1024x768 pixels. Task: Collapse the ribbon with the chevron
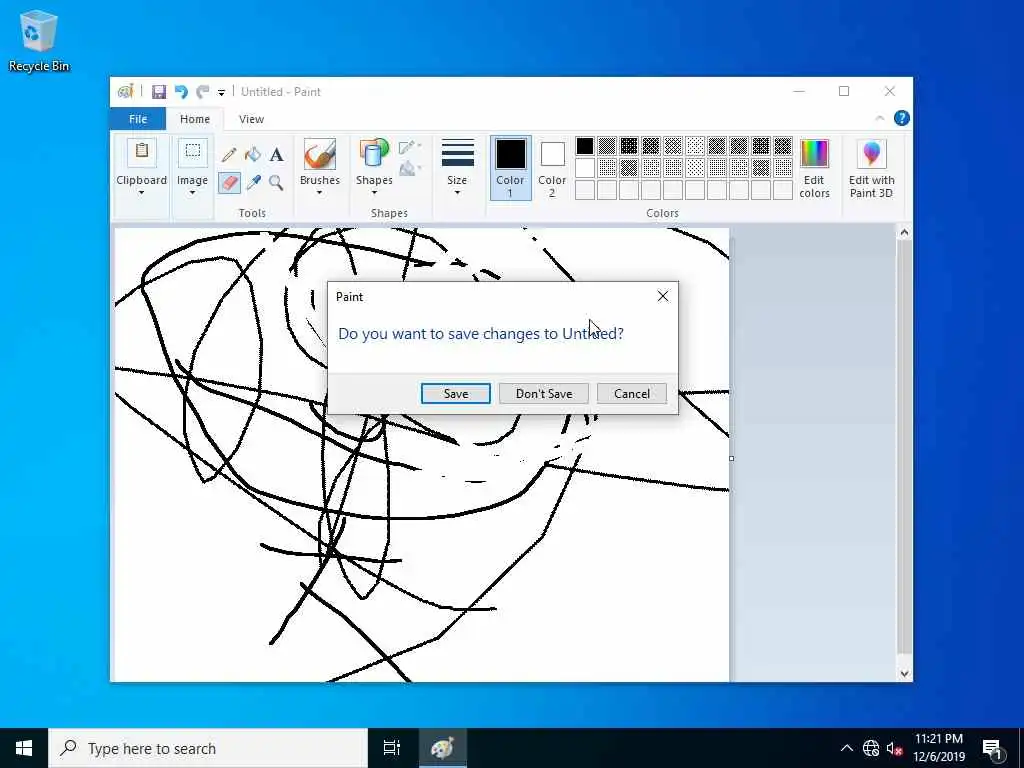coord(880,118)
